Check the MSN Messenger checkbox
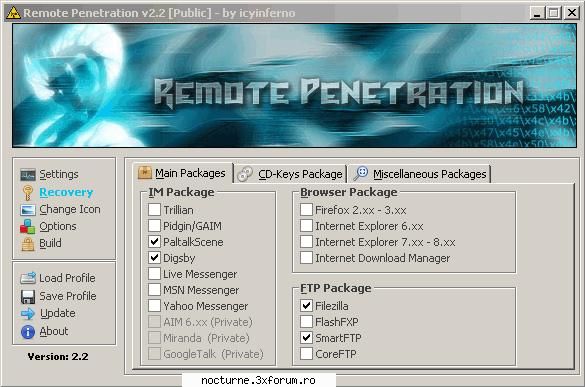The image size is (585, 387). 154,290
